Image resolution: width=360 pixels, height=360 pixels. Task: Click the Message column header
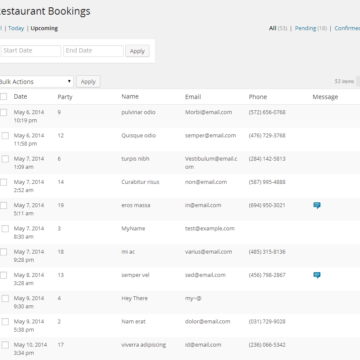[325, 97]
